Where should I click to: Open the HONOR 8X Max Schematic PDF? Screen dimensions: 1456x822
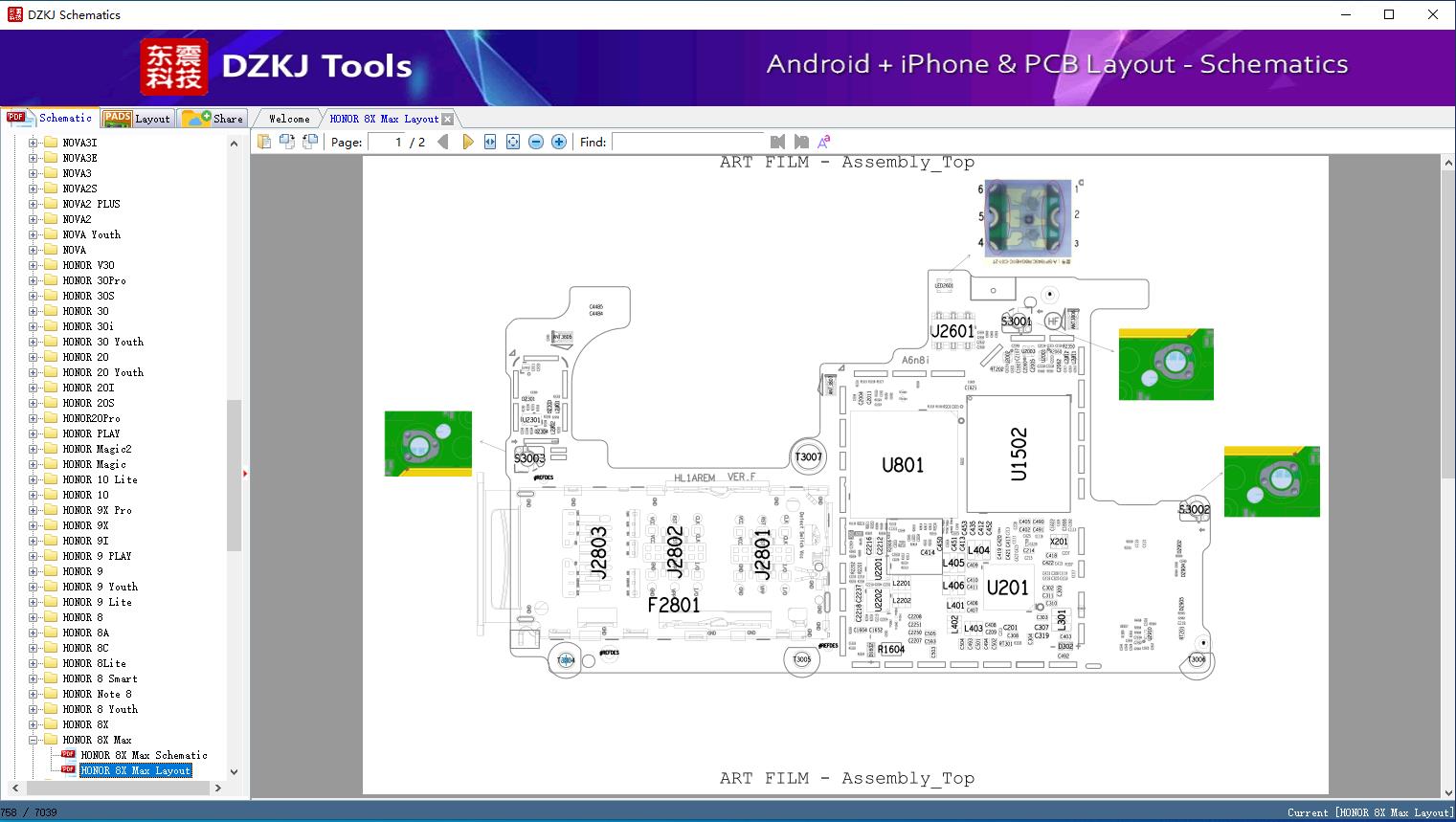click(144, 755)
